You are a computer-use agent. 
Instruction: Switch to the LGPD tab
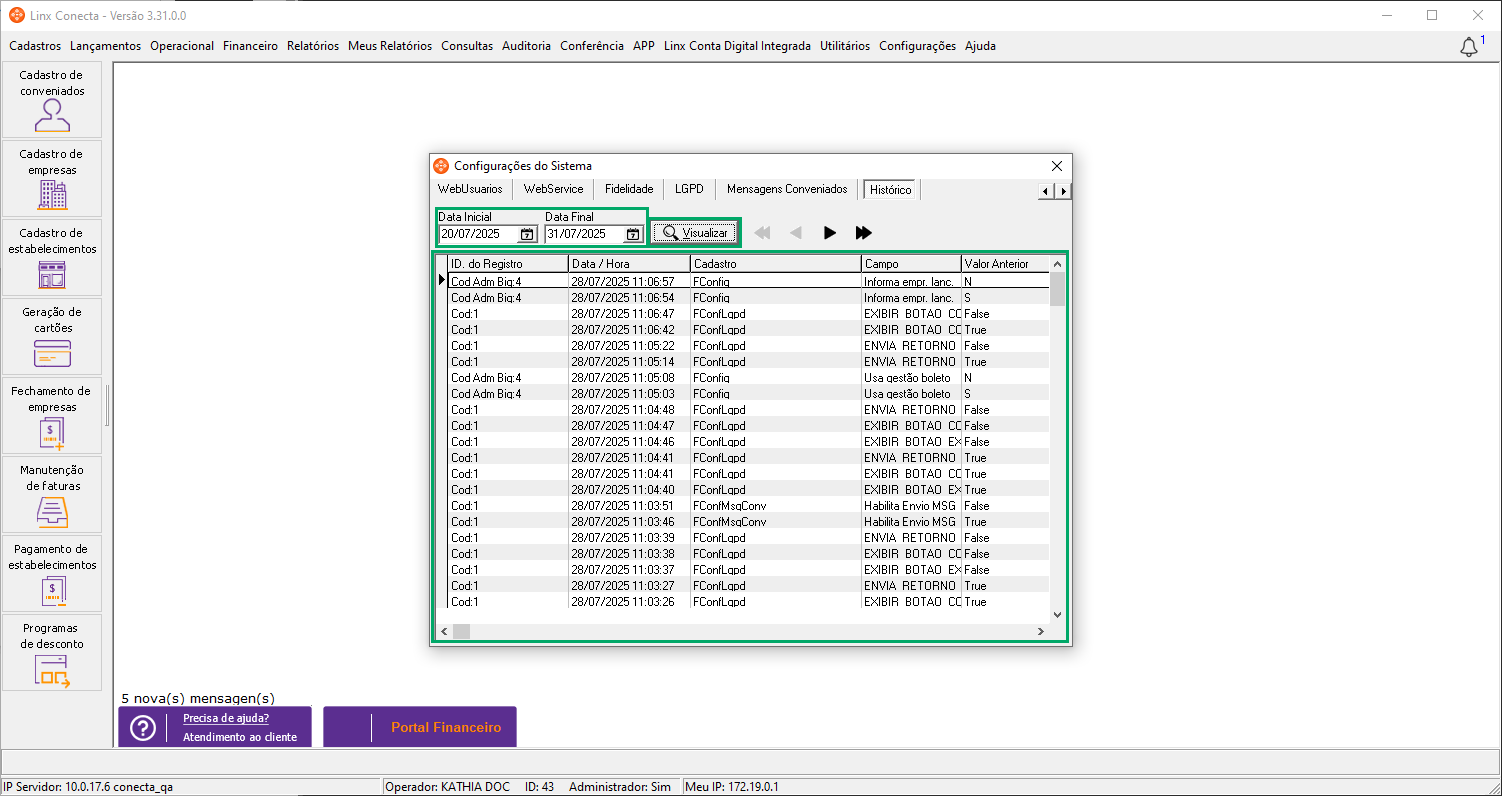(690, 189)
